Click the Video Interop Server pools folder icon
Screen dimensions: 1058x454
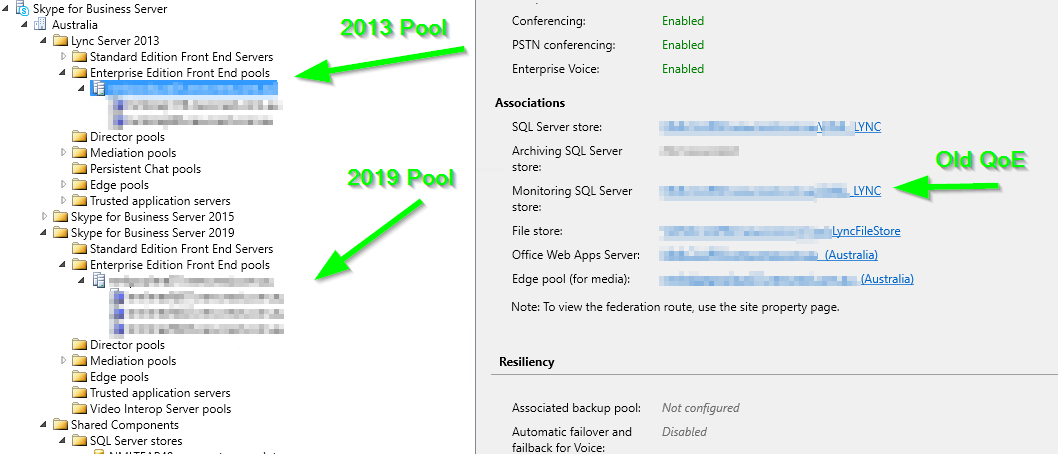point(79,409)
